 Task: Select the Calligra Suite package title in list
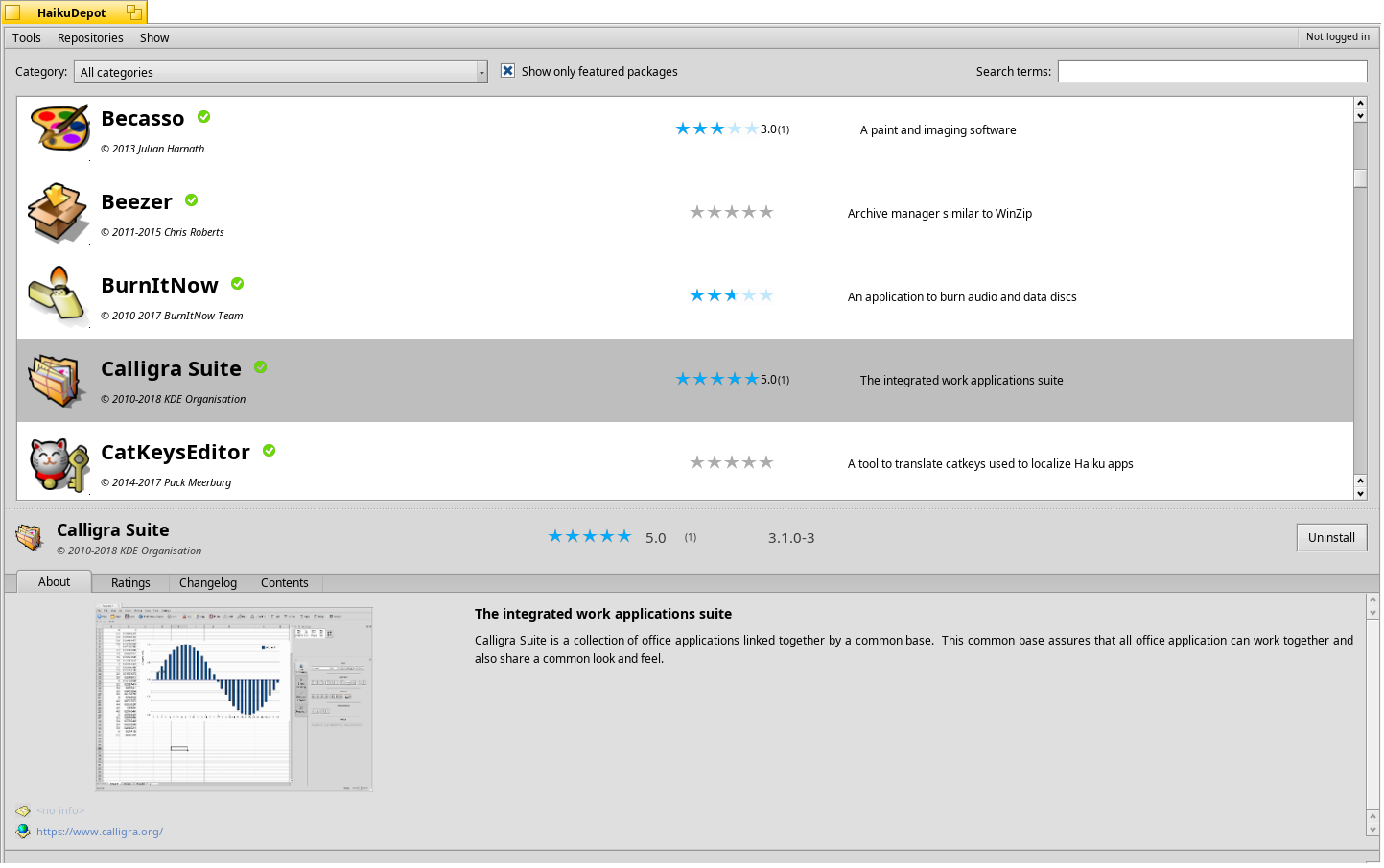point(172,369)
